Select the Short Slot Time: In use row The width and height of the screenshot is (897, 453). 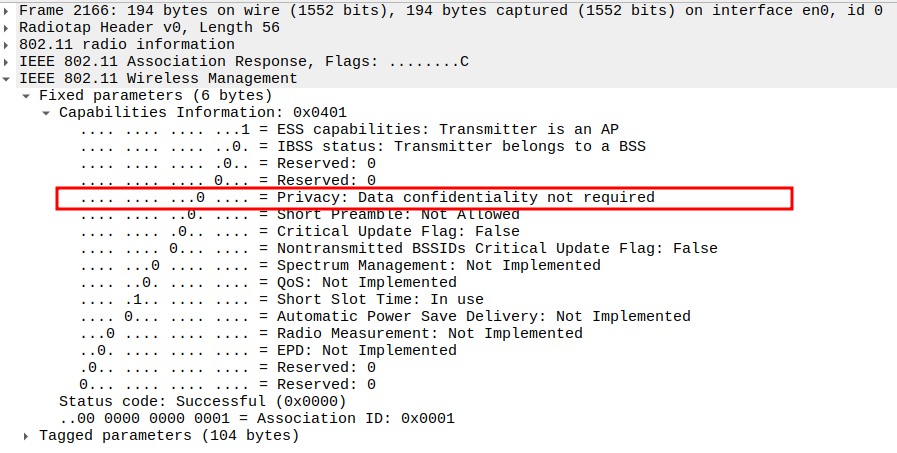(380, 300)
